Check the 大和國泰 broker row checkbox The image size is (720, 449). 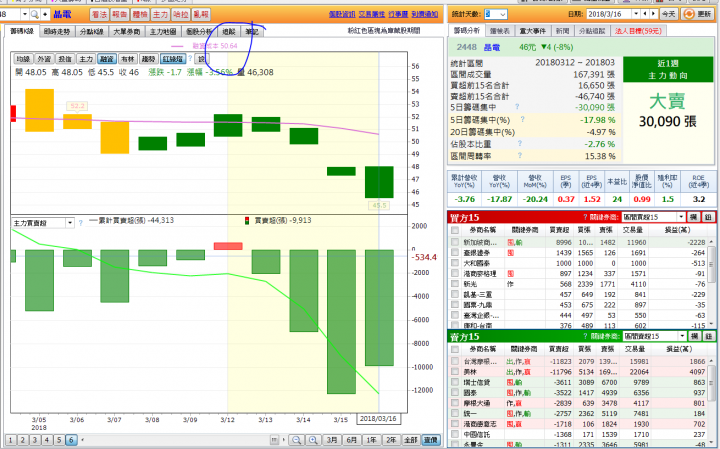pos(455,263)
